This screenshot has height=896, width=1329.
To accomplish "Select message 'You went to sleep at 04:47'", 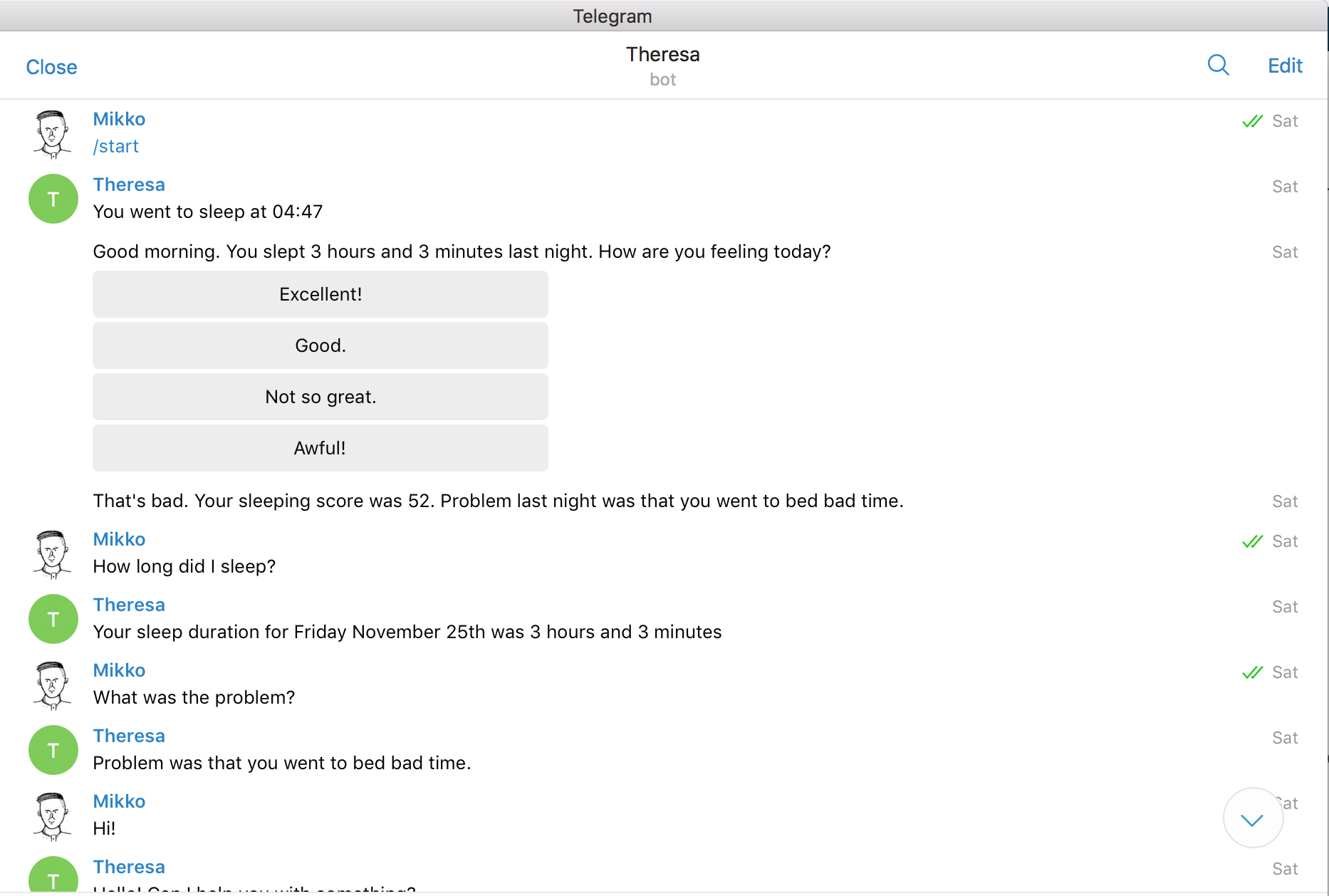I will tap(208, 212).
